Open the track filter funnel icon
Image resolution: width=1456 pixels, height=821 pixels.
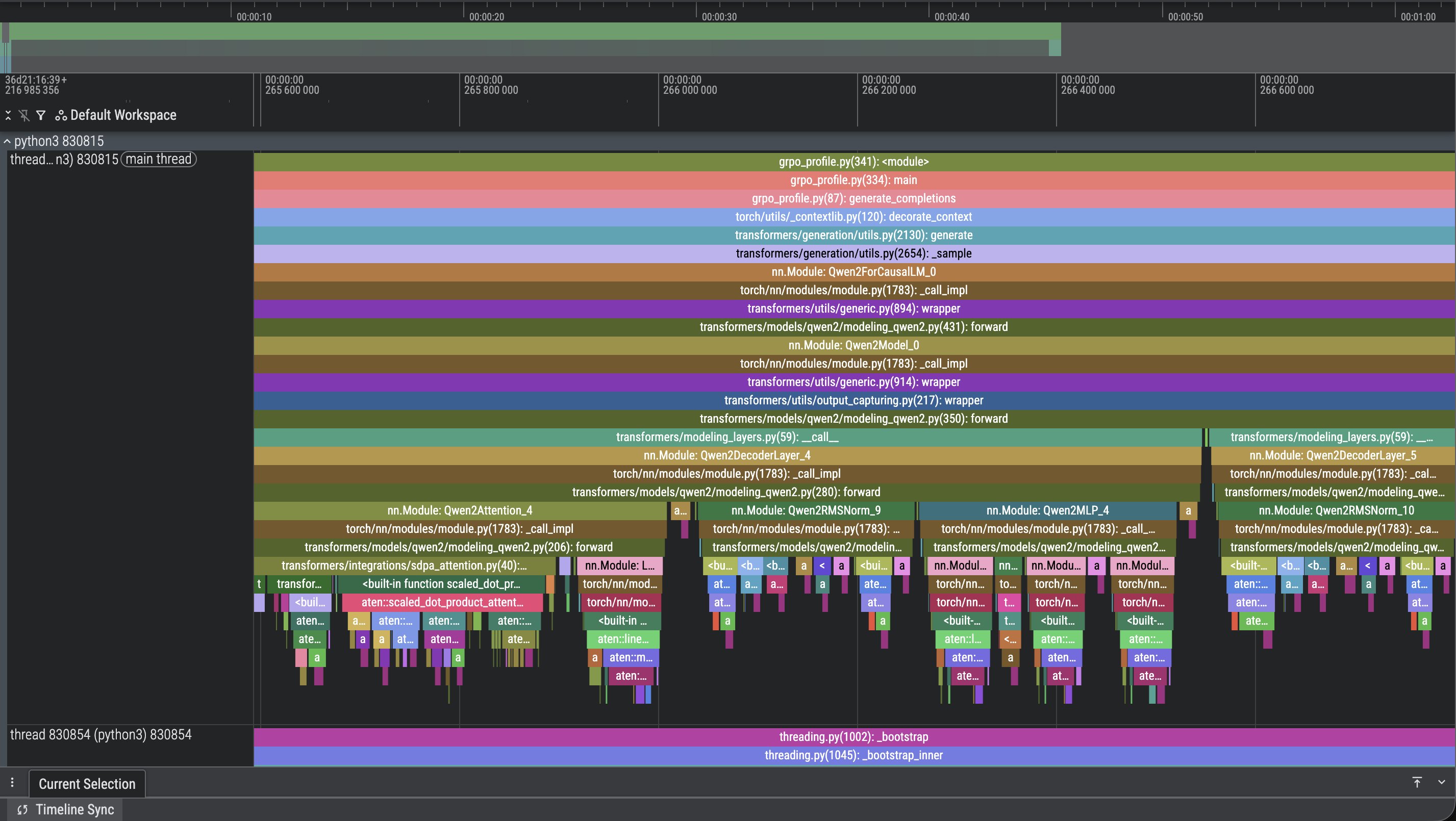tap(41, 115)
